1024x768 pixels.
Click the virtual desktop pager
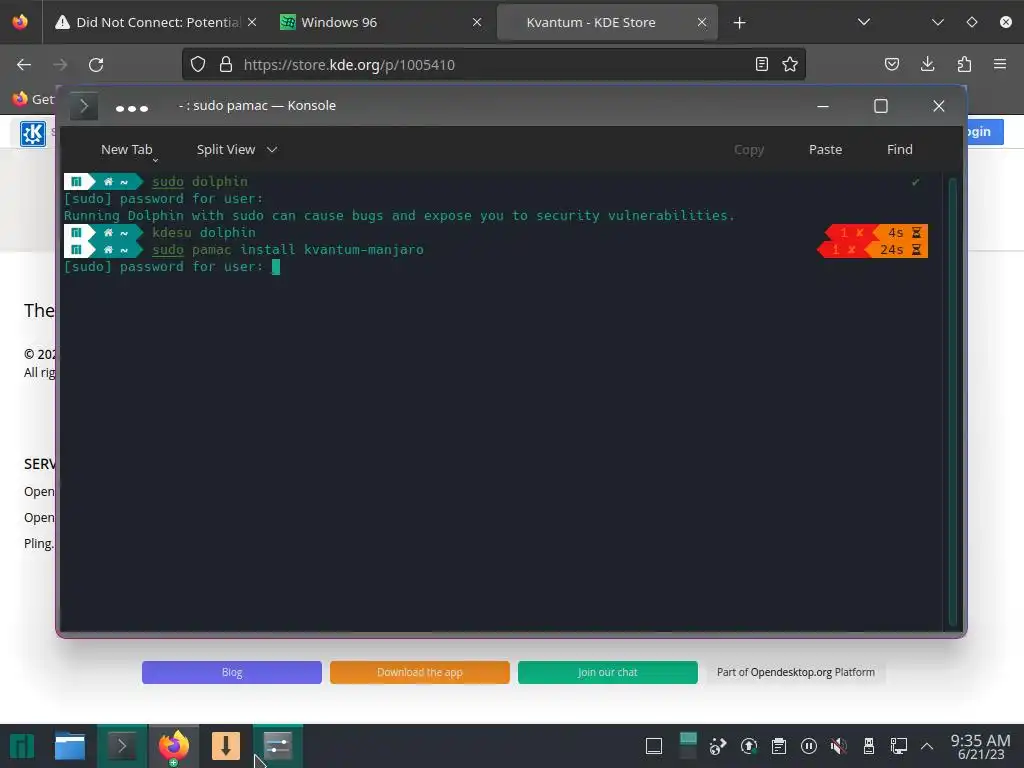click(x=688, y=746)
